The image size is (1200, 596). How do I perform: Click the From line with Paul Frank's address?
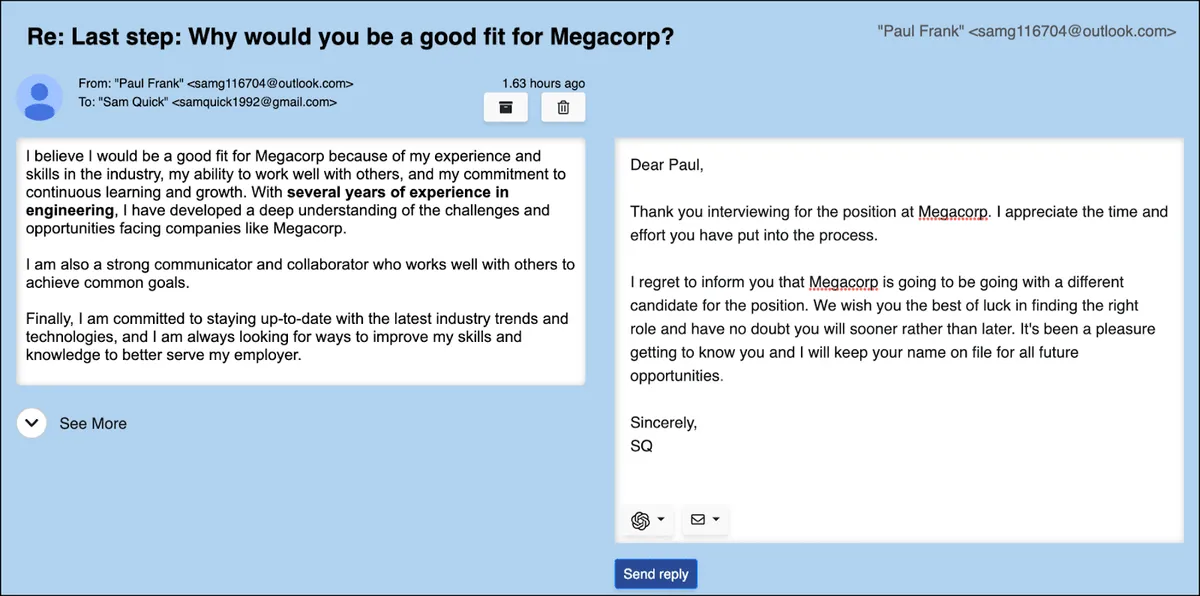pyautogui.click(x=216, y=84)
